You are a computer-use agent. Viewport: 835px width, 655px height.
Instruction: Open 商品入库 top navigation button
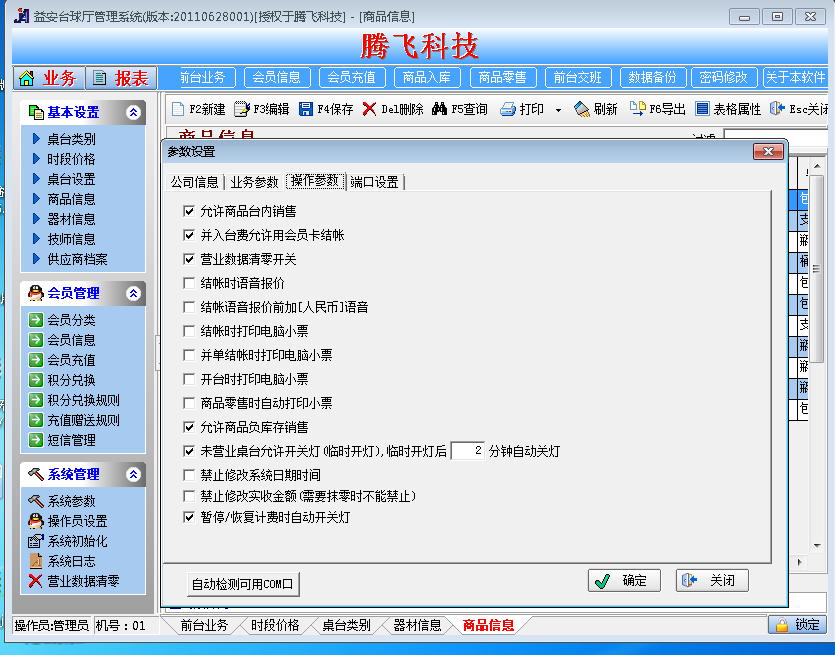(427, 78)
